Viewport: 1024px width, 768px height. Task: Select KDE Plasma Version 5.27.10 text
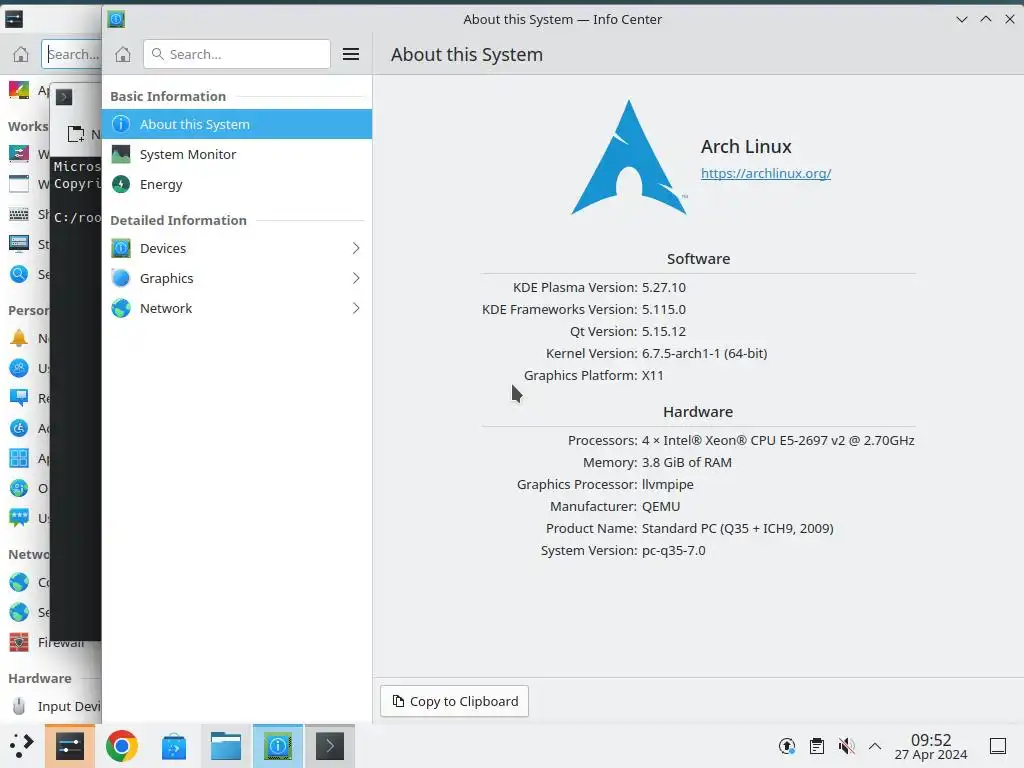pyautogui.click(x=664, y=287)
